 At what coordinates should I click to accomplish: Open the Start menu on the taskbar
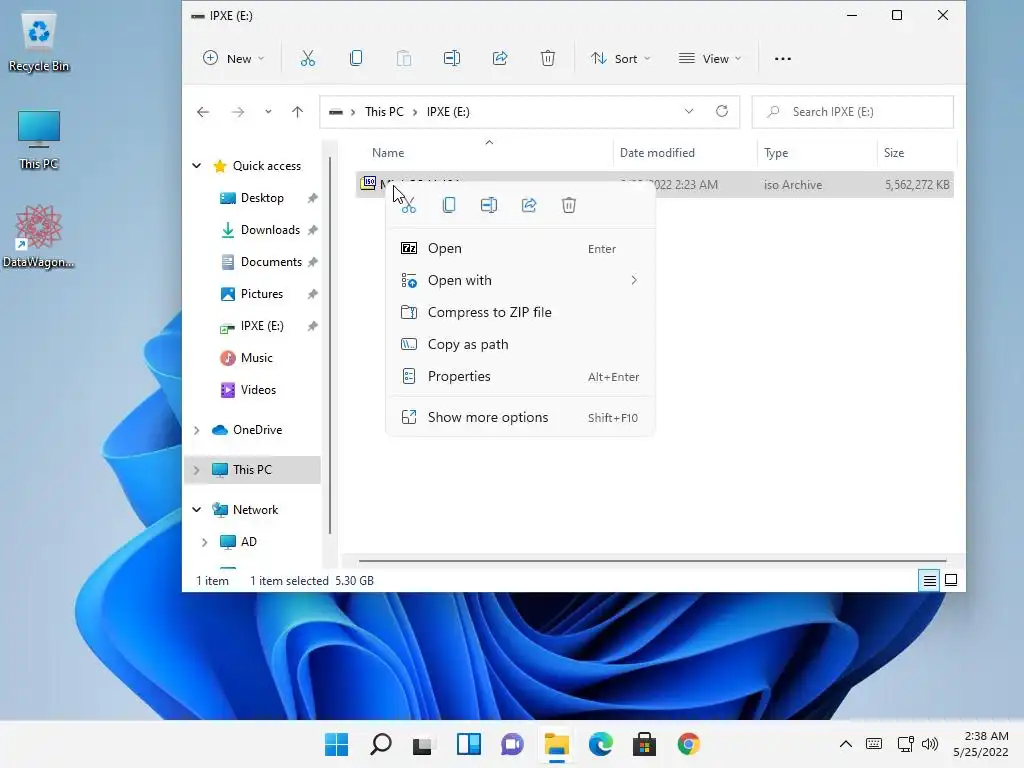(x=336, y=744)
